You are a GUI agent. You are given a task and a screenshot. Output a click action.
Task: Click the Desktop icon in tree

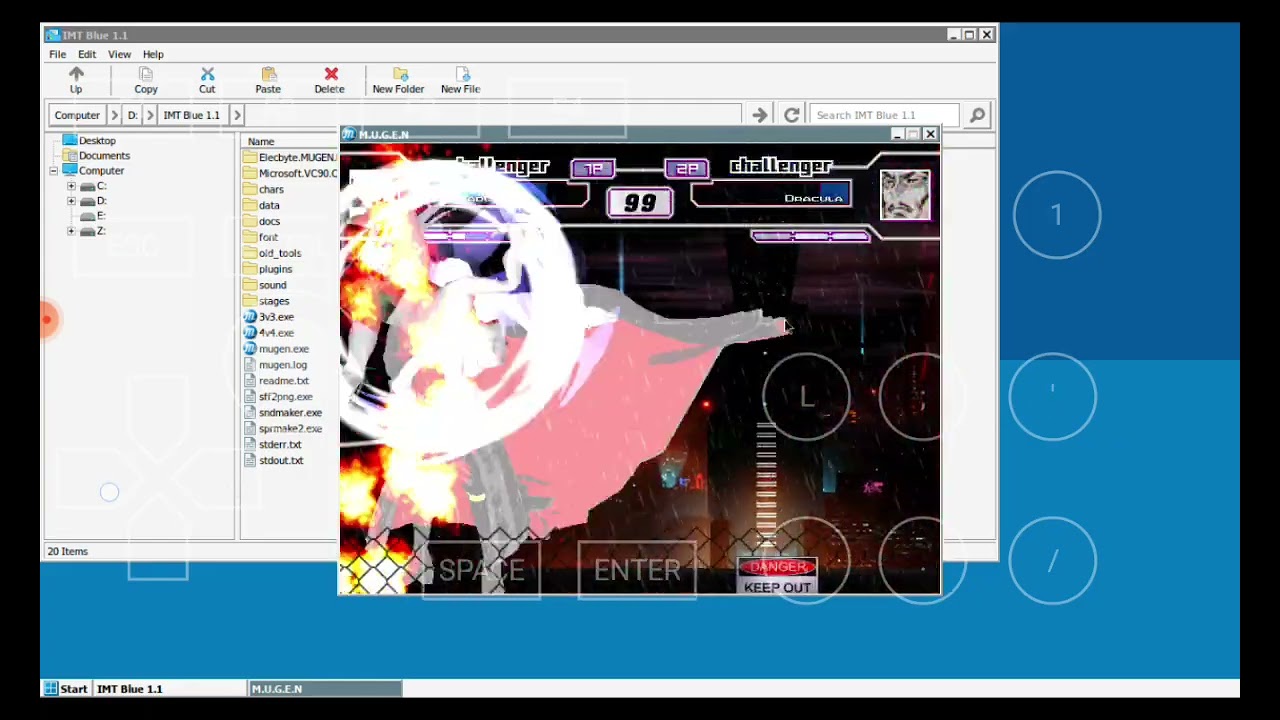(x=69, y=141)
